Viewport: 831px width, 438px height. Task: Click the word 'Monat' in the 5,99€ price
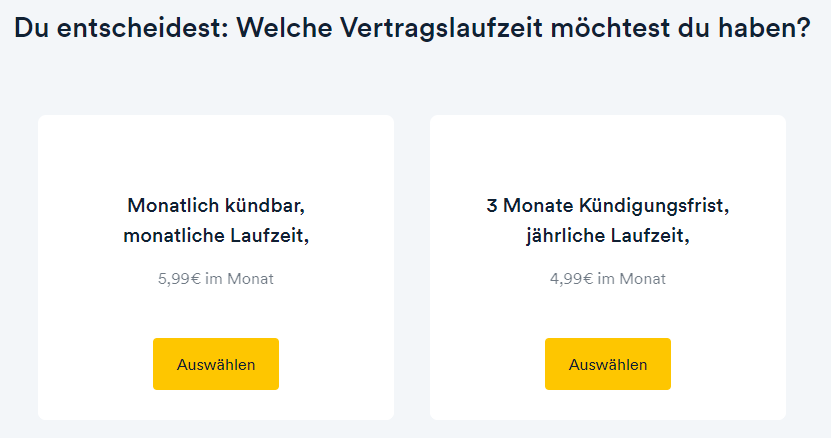(x=251, y=279)
